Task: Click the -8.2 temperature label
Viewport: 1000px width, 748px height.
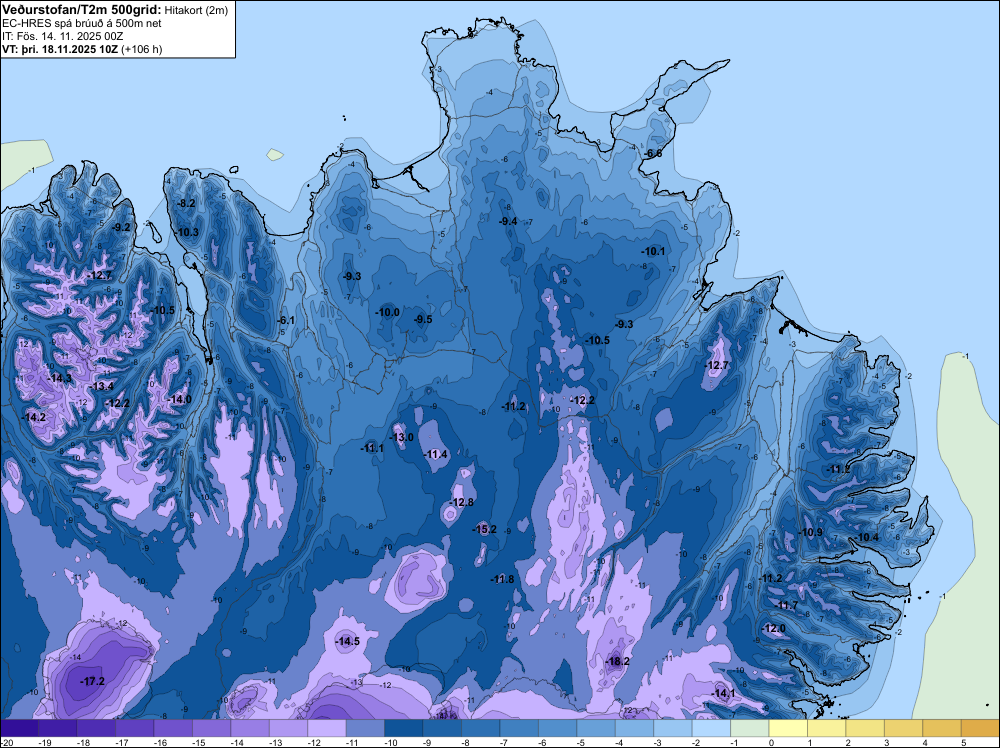Action: [x=186, y=203]
